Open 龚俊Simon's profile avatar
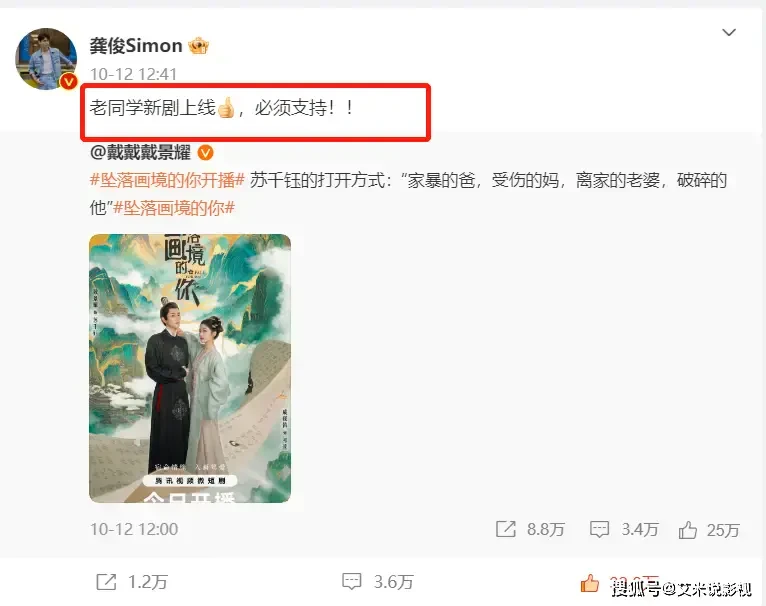Screen dimensions: 766x606 click(x=46, y=59)
